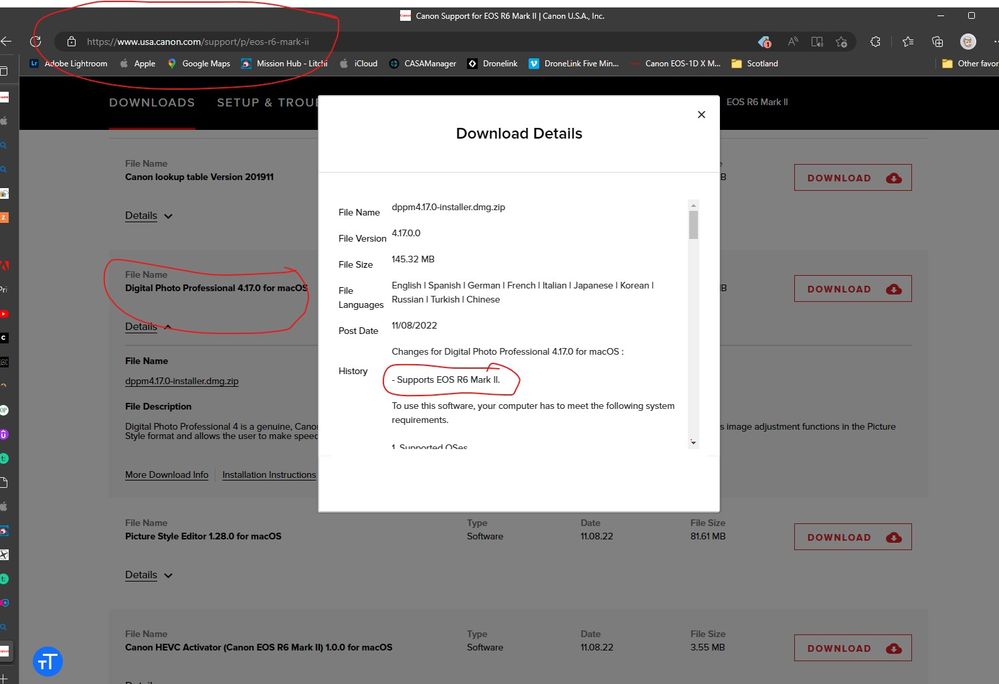The height and width of the screenshot is (684, 999).
Task: Expand Details for Picture Style Editor
Action: (148, 575)
